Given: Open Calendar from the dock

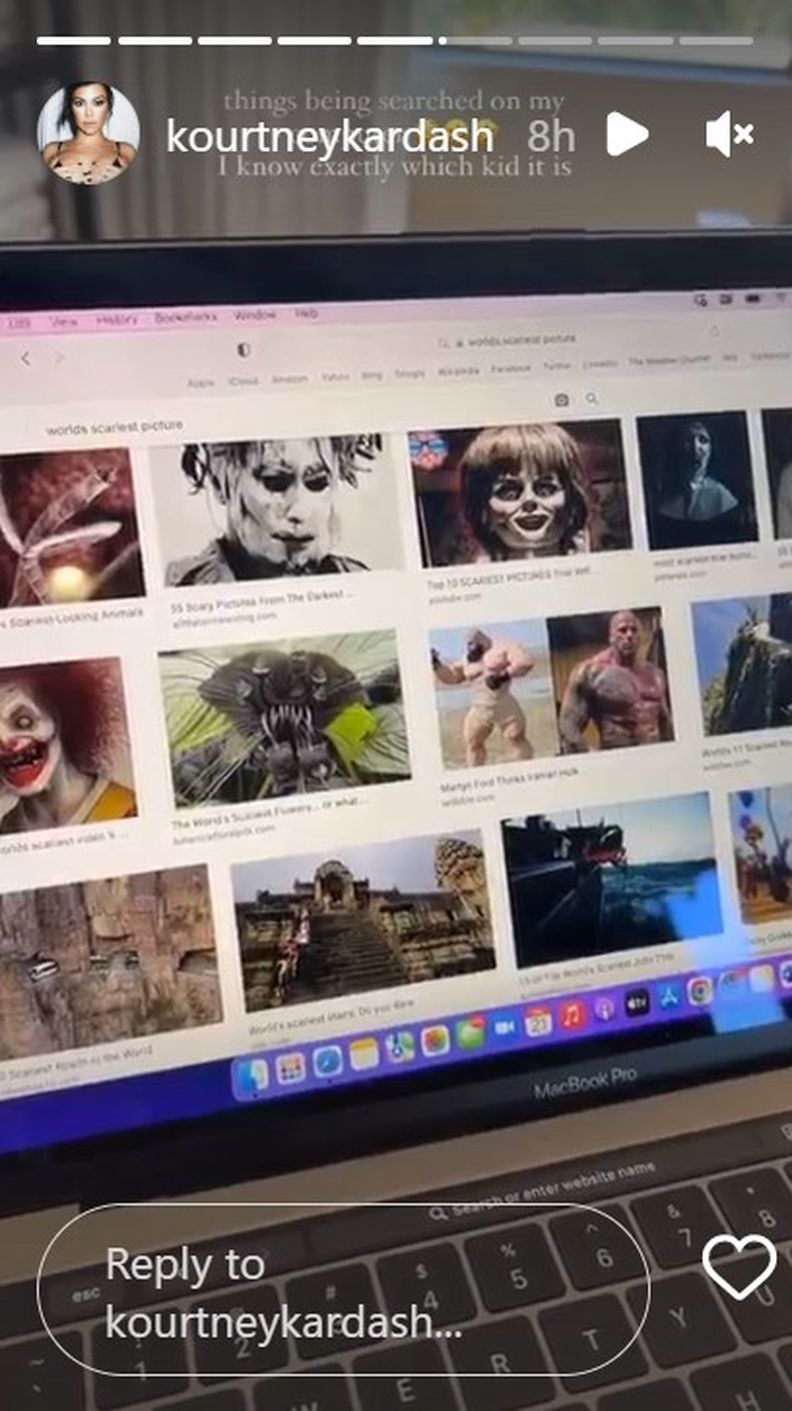Looking at the screenshot, I should [x=539, y=1020].
